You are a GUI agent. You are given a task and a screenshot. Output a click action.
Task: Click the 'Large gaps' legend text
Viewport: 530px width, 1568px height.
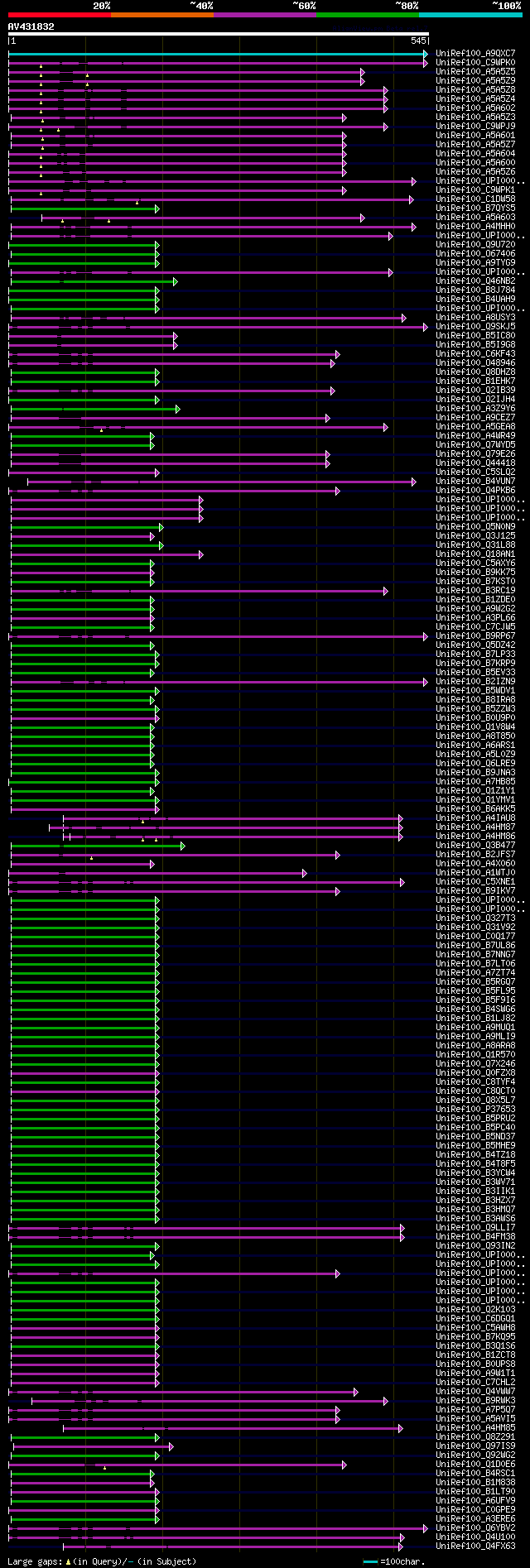click(102, 1561)
